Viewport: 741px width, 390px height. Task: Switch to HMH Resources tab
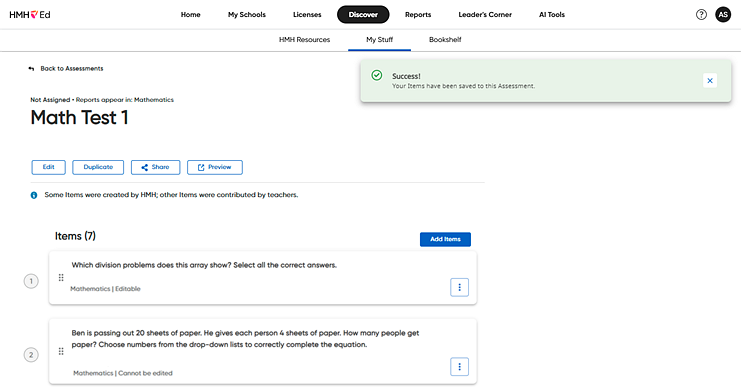tap(304, 40)
